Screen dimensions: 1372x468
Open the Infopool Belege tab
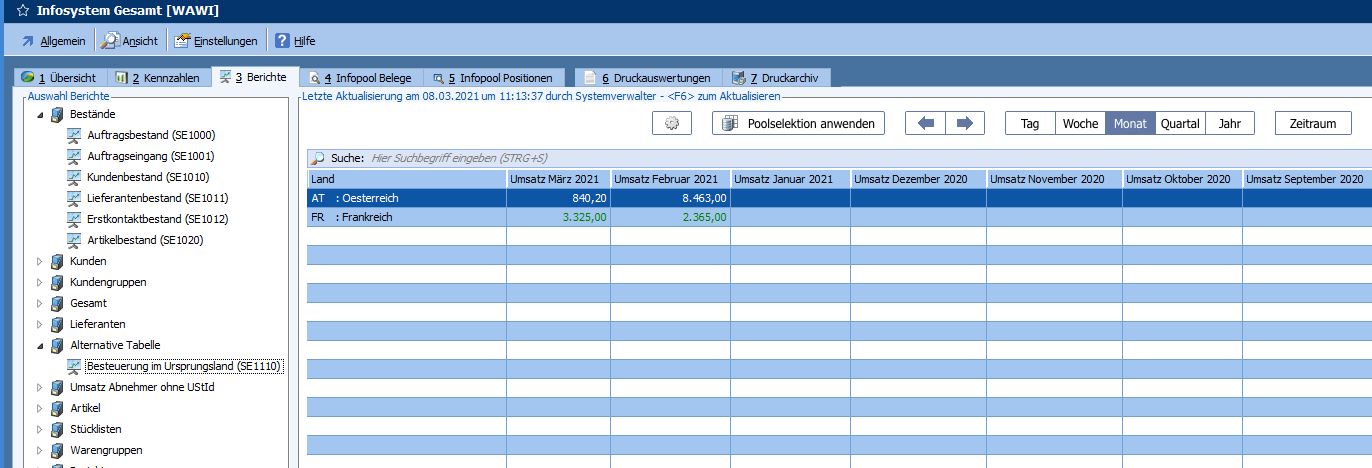point(359,77)
